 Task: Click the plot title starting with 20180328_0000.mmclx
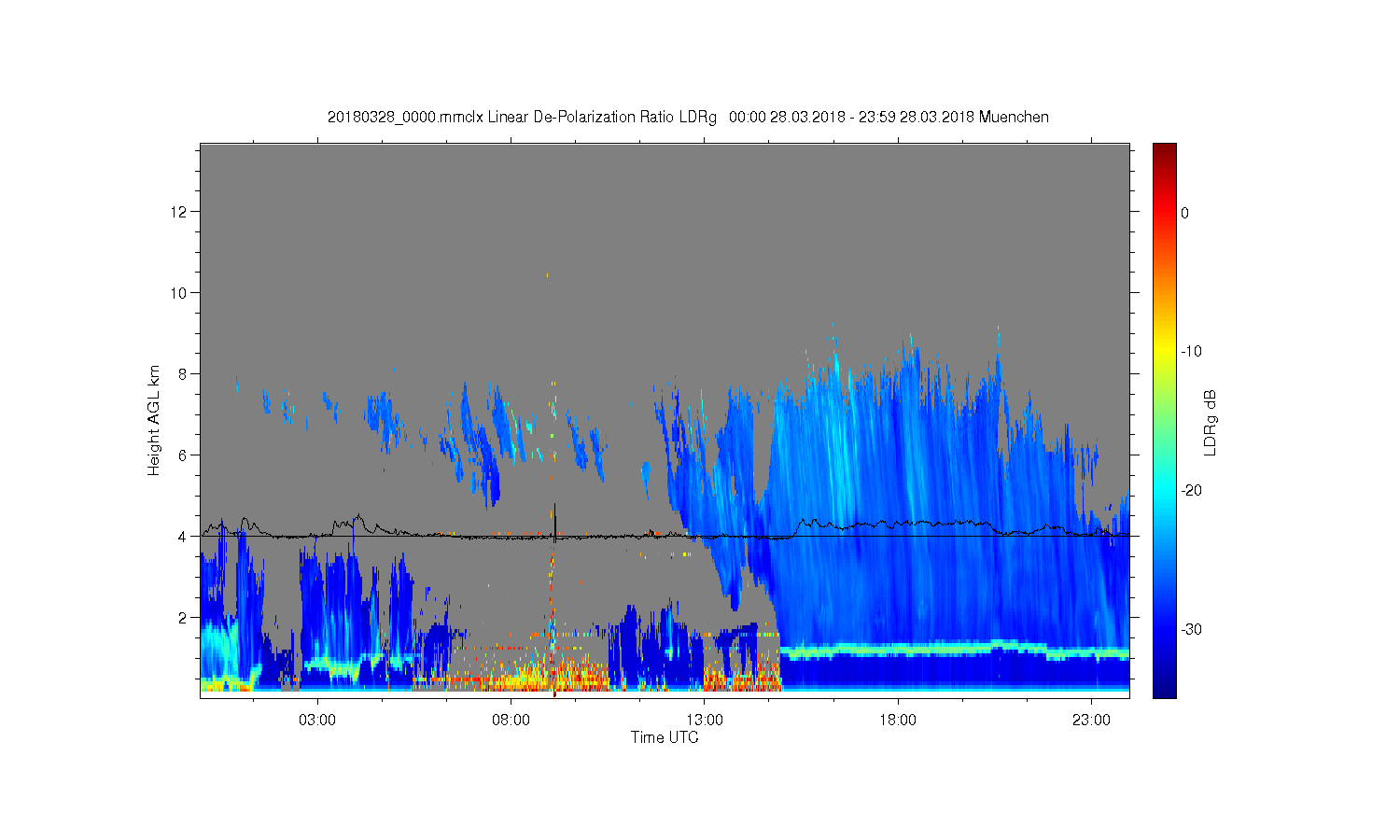pyautogui.click(x=688, y=118)
